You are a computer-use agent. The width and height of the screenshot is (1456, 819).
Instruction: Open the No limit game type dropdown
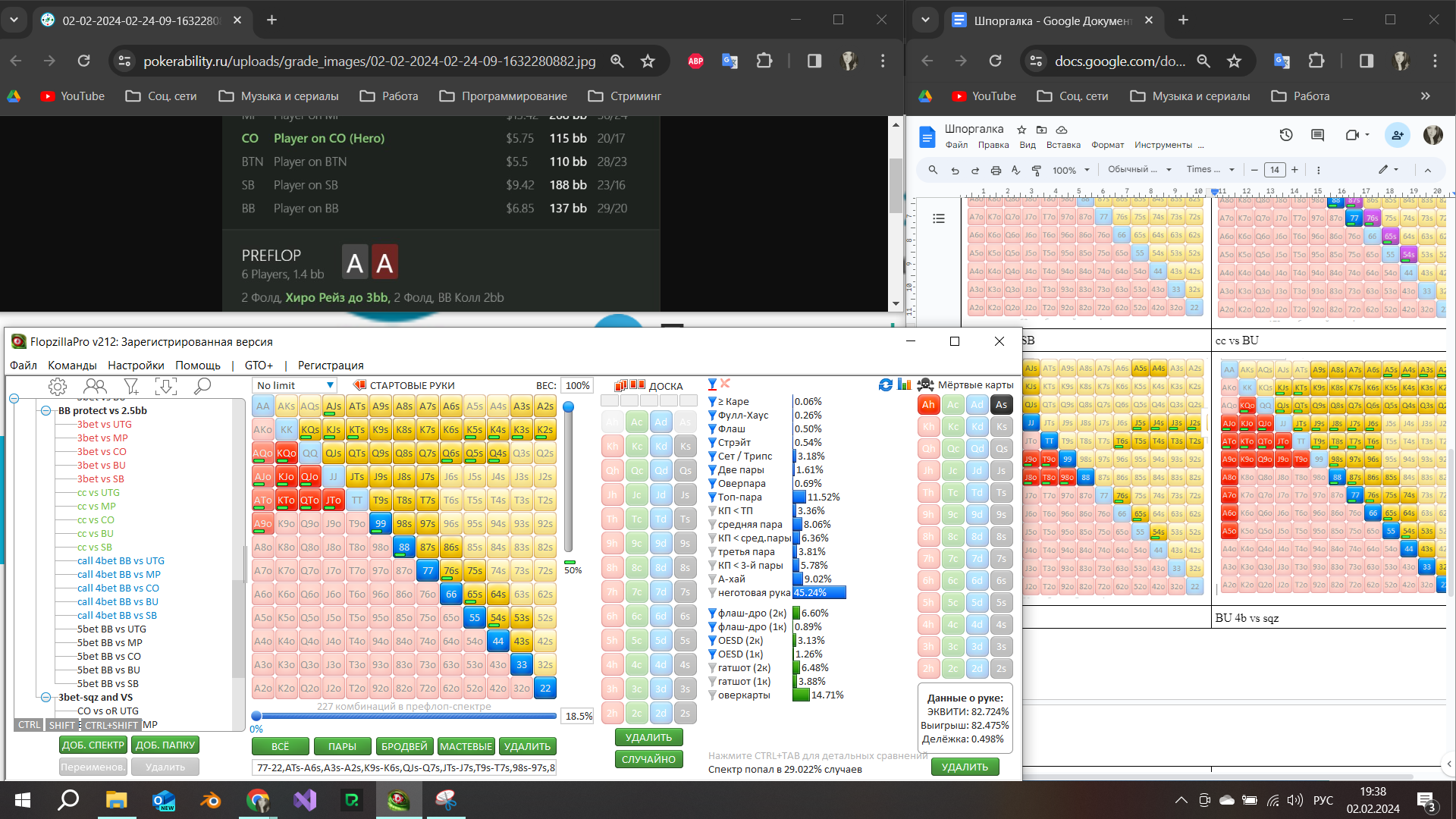click(294, 385)
